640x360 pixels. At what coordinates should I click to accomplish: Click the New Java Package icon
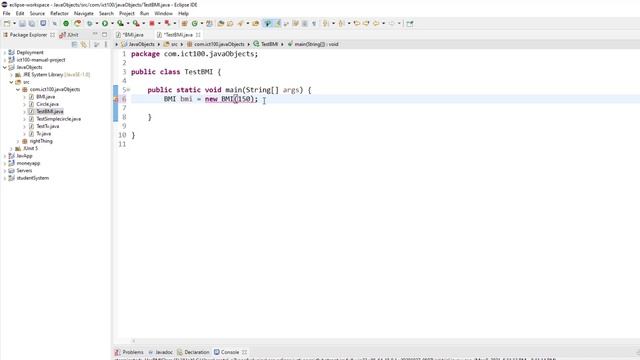pos(184,24)
